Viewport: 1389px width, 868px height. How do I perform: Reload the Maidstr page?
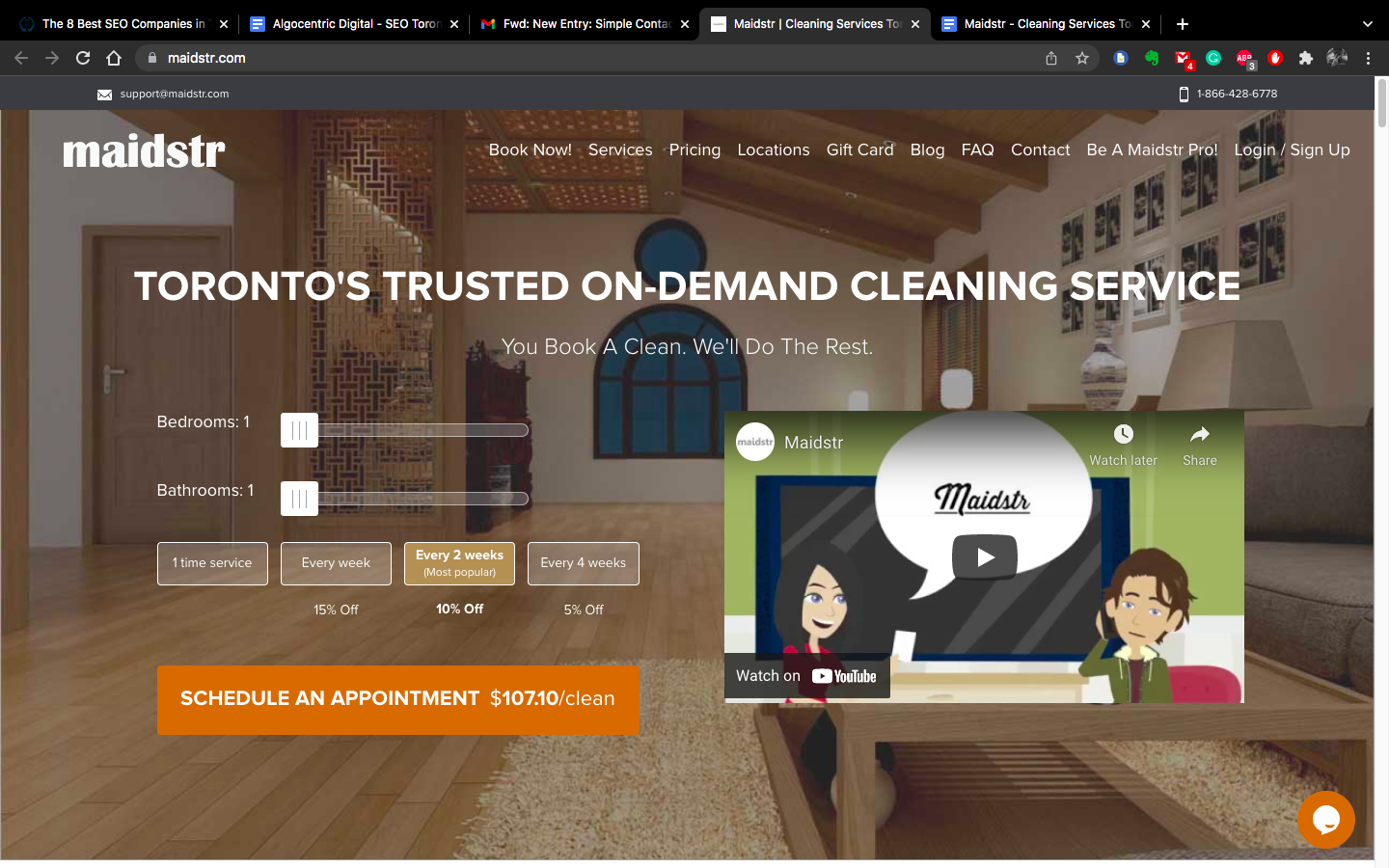point(83,58)
